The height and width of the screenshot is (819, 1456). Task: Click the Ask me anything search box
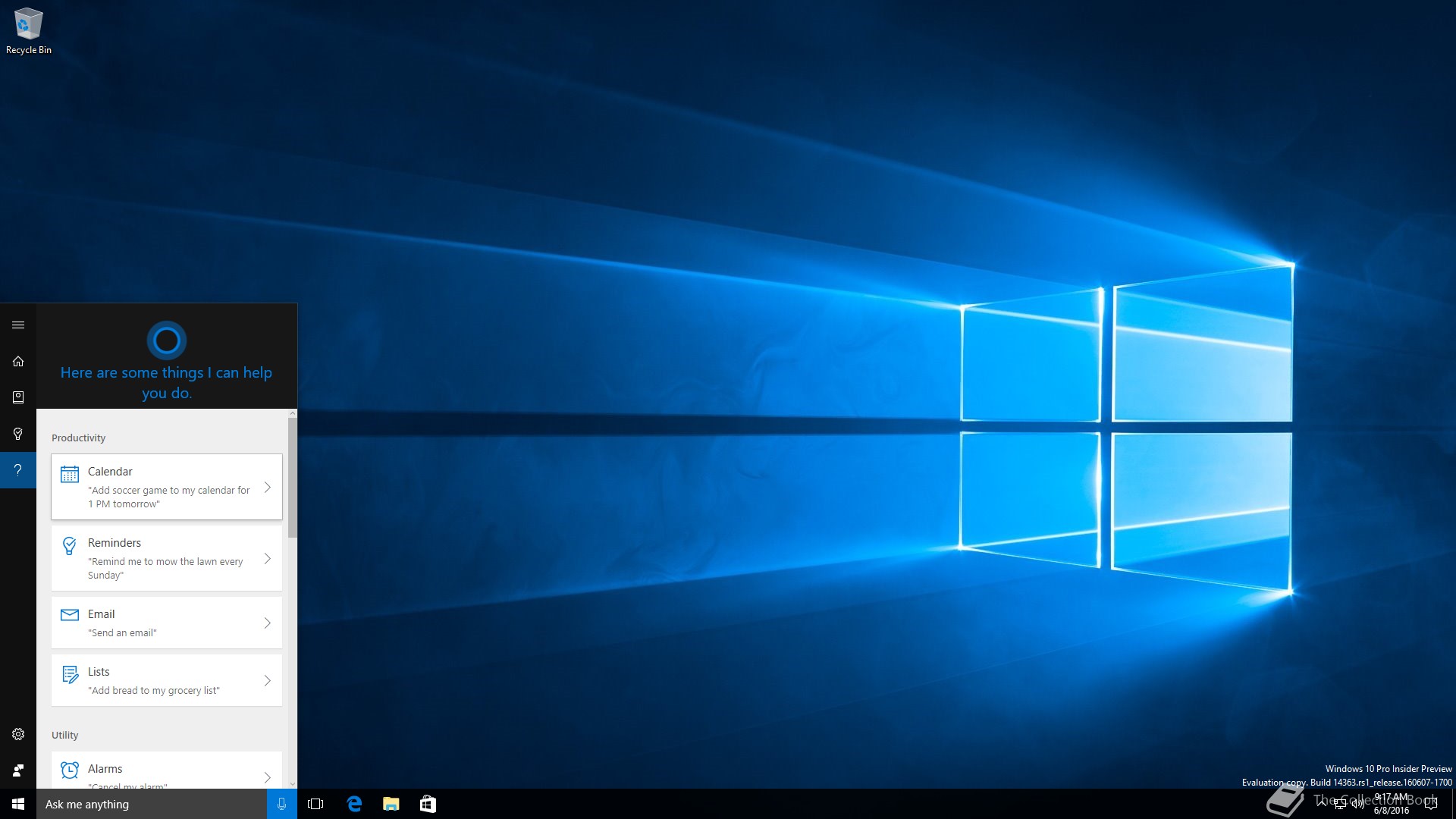152,804
